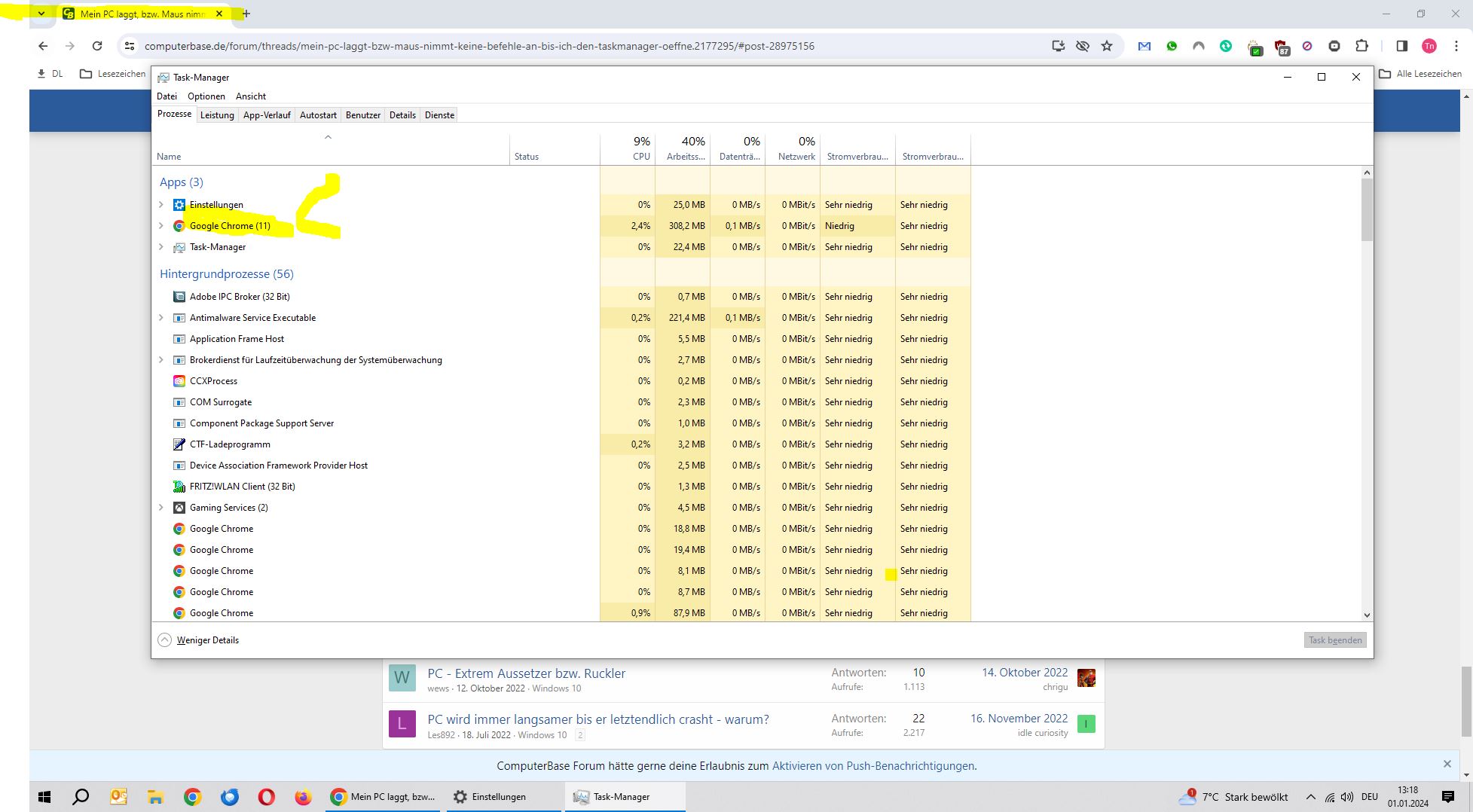Reload the ComputerBase page
This screenshot has width=1473, height=812.
tap(97, 46)
